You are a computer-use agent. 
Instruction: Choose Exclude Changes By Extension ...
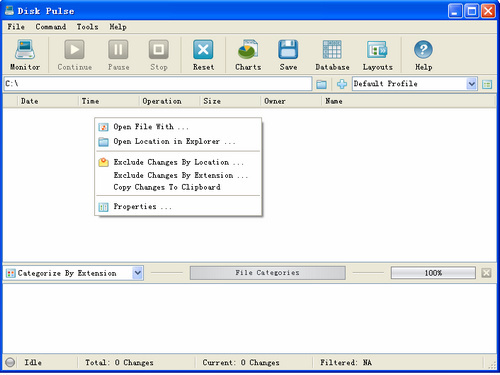[178, 175]
